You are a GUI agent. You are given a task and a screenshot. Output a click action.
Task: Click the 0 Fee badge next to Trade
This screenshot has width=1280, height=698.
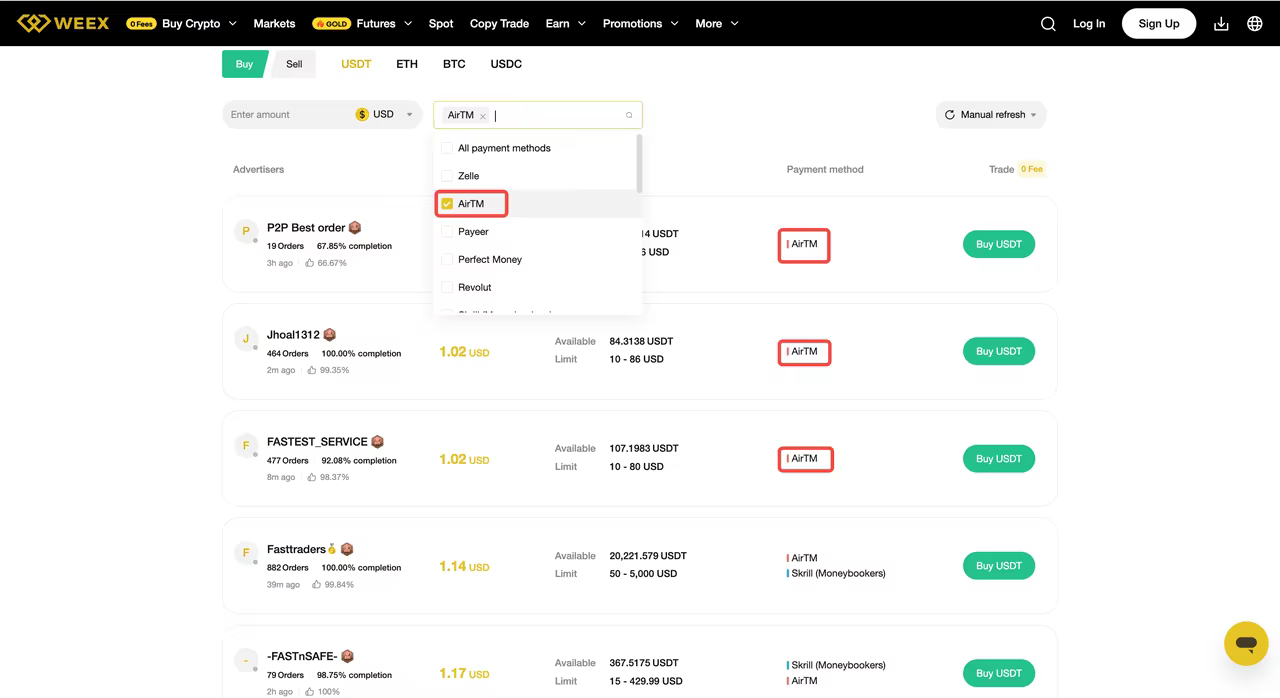(x=1032, y=169)
